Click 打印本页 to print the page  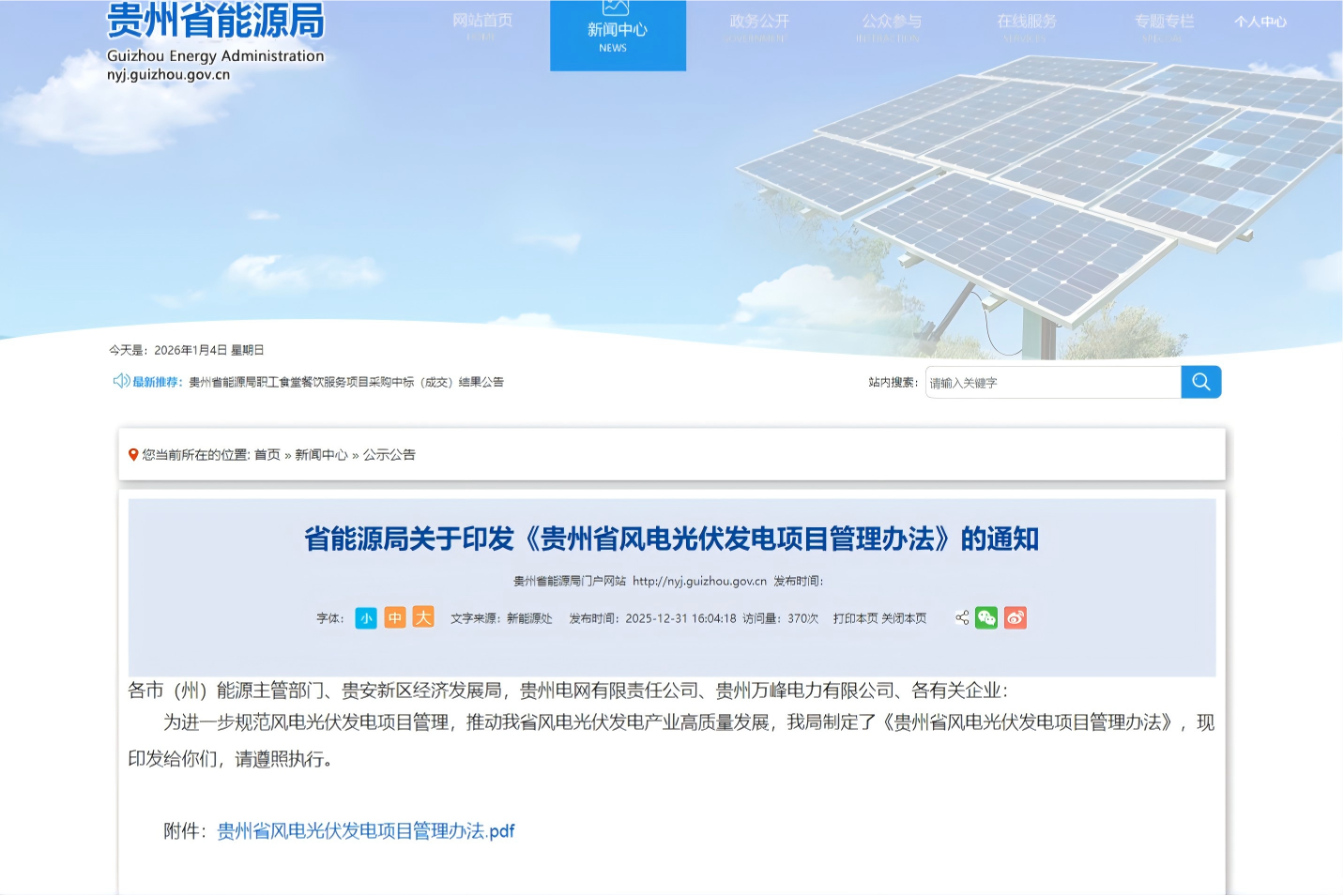pyautogui.click(x=855, y=618)
